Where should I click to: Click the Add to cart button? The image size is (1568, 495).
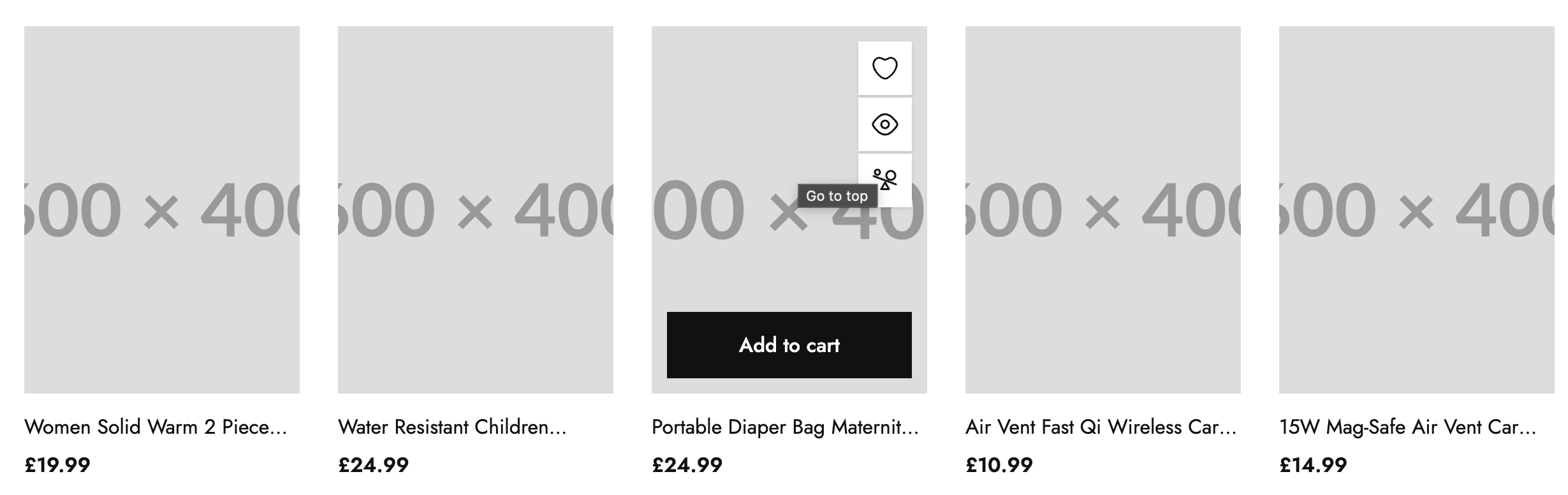789,345
